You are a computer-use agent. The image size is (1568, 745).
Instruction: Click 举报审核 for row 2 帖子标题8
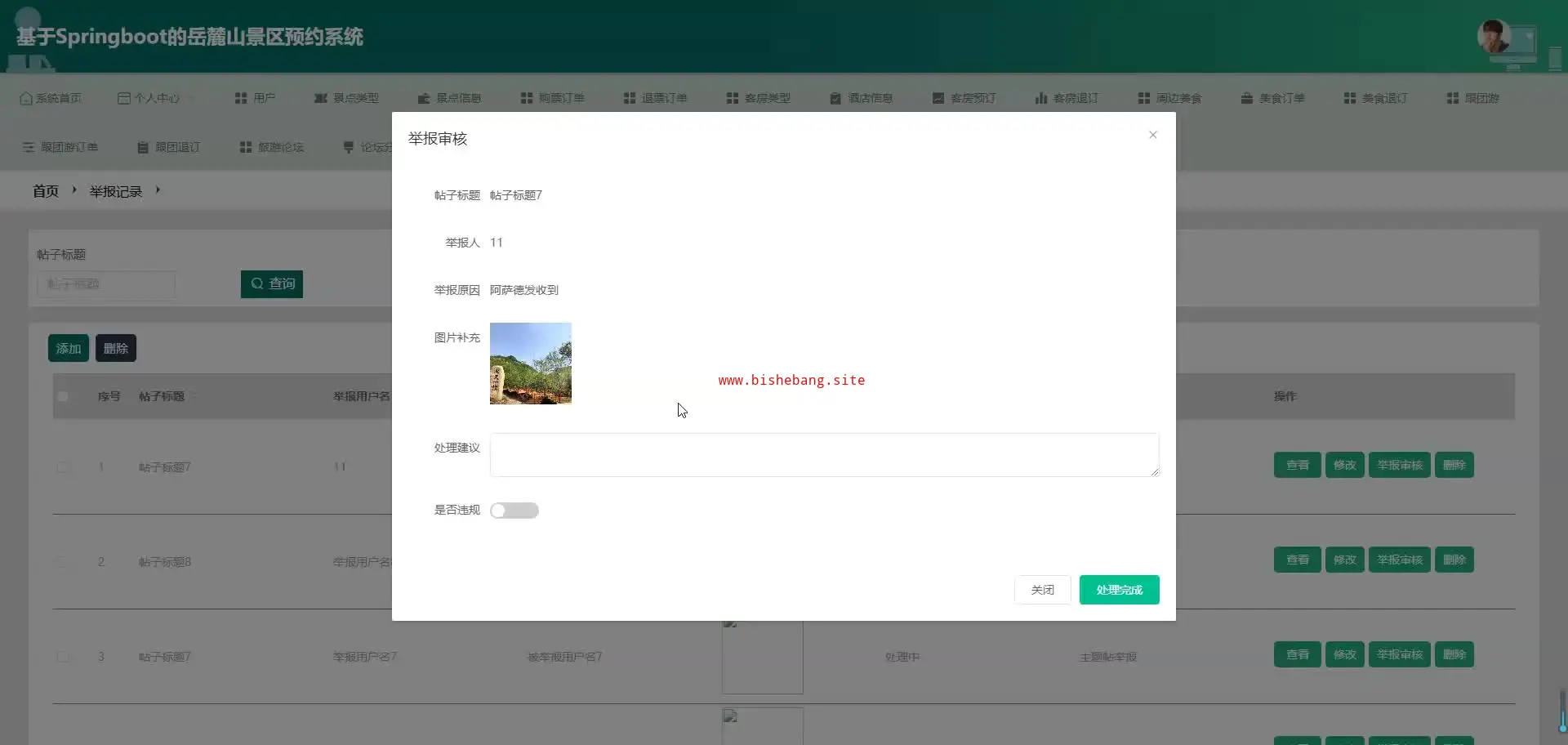(x=1400, y=560)
